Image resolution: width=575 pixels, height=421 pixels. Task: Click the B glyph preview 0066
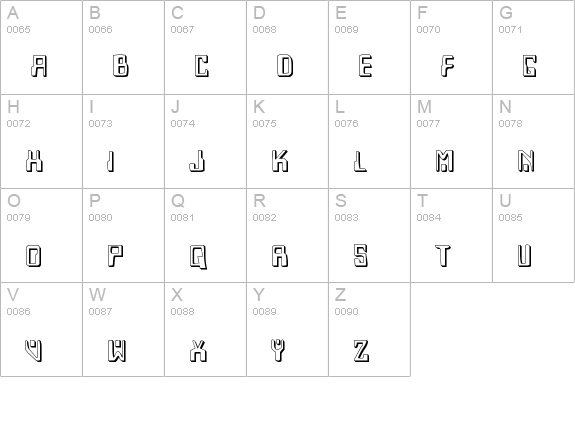click(121, 66)
